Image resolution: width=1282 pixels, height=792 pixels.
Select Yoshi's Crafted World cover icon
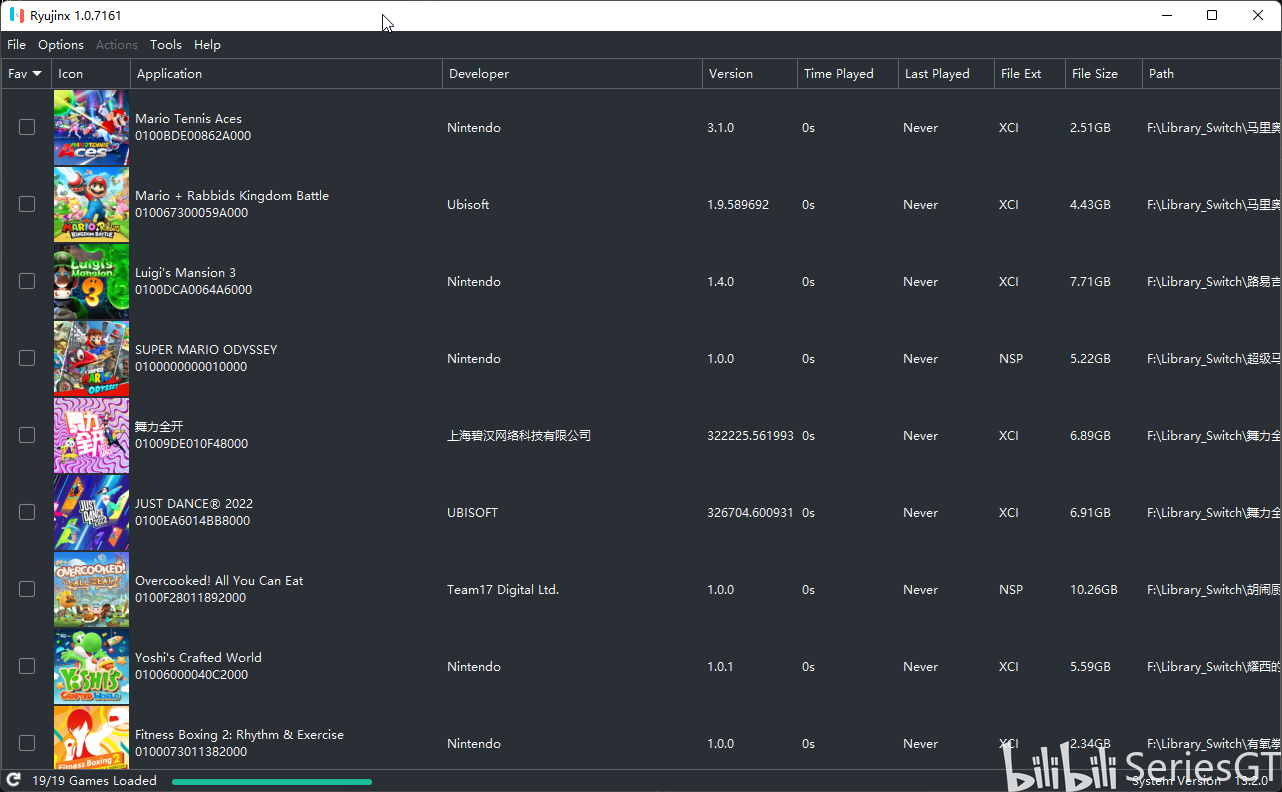(91, 666)
